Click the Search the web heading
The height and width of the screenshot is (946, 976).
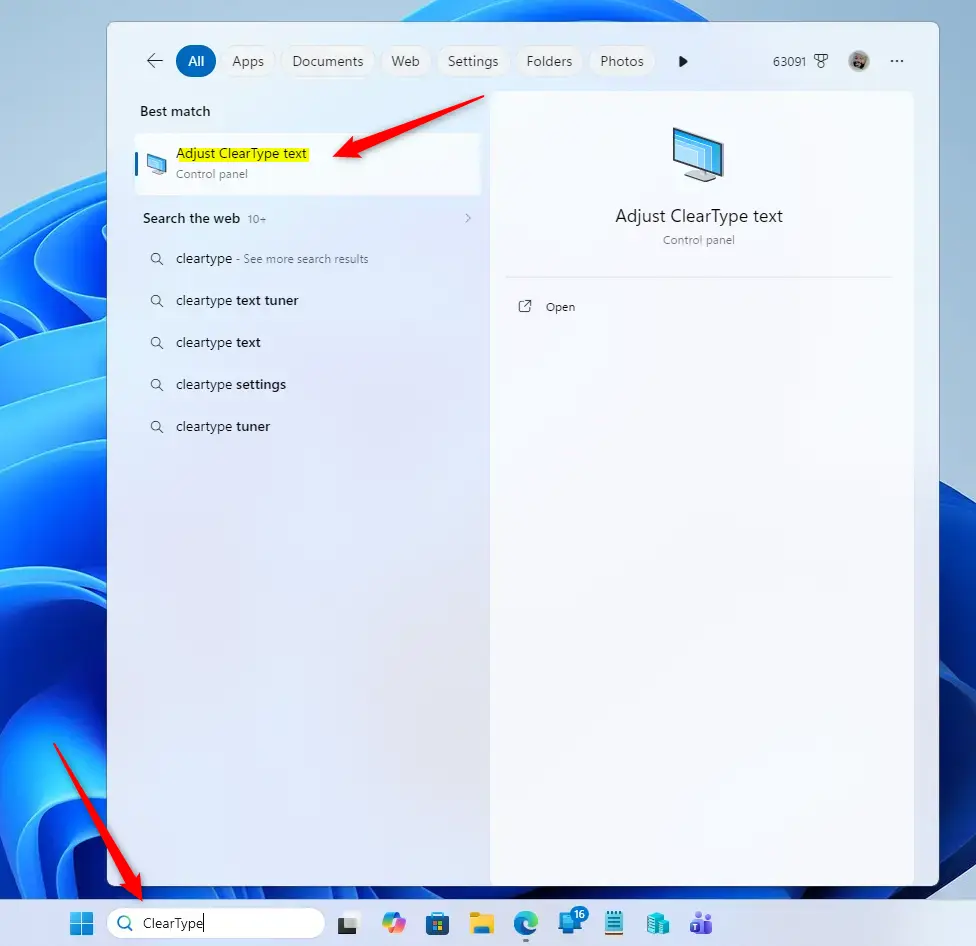coord(191,218)
